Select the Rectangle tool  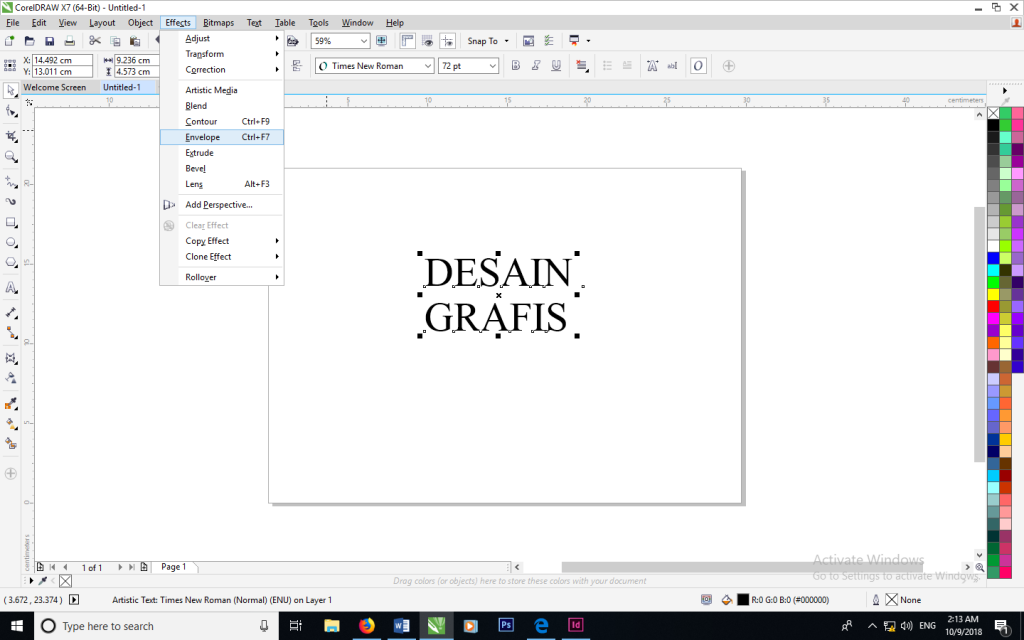click(11, 222)
